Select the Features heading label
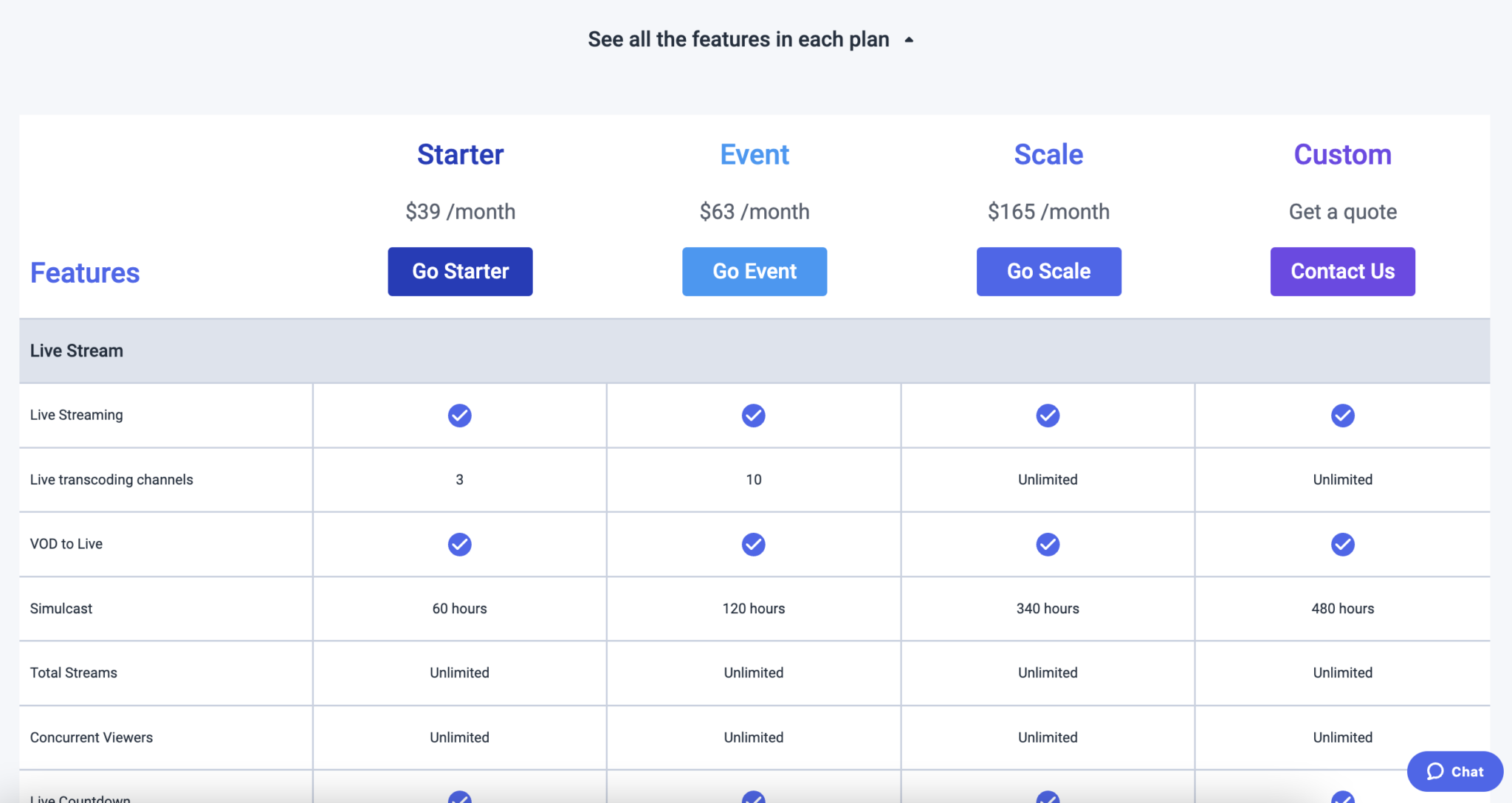The width and height of the screenshot is (1512, 803). tap(84, 272)
